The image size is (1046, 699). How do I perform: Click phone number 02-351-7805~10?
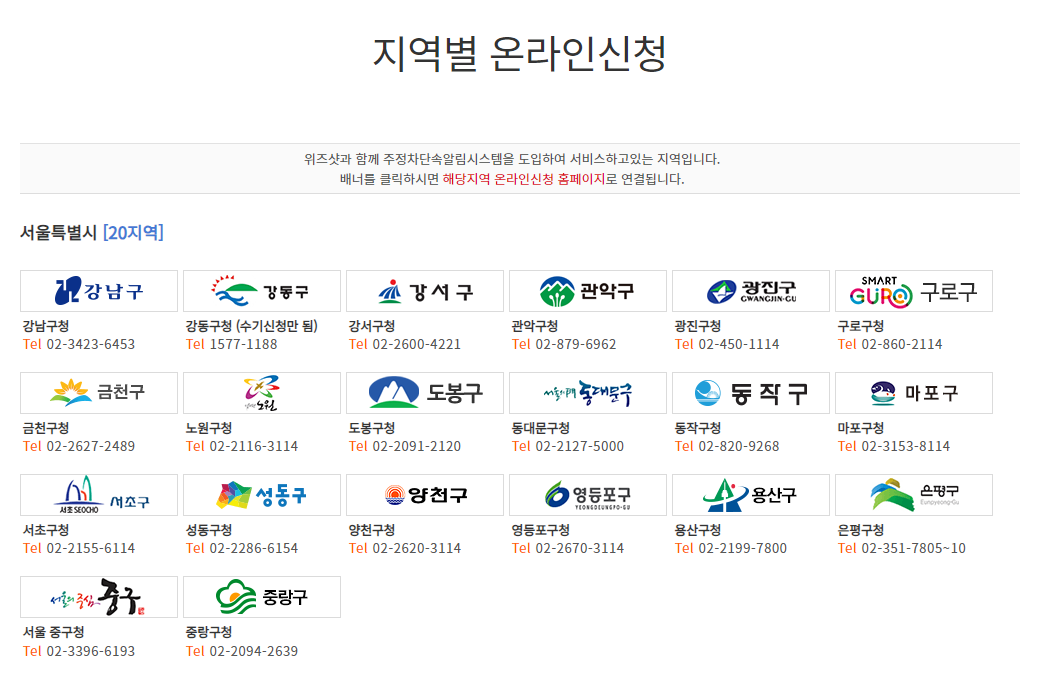pos(913,549)
